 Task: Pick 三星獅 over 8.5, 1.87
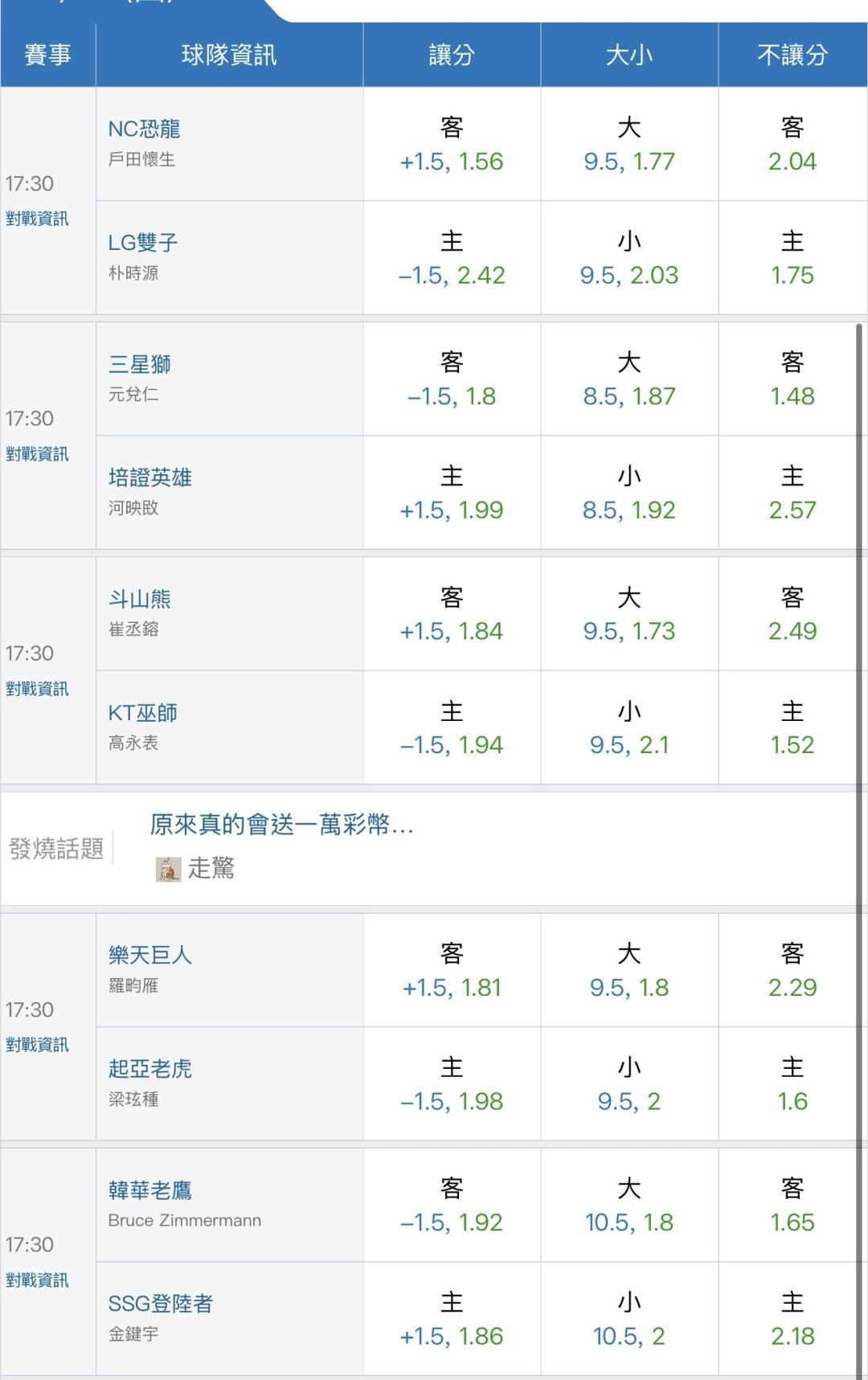tap(629, 379)
